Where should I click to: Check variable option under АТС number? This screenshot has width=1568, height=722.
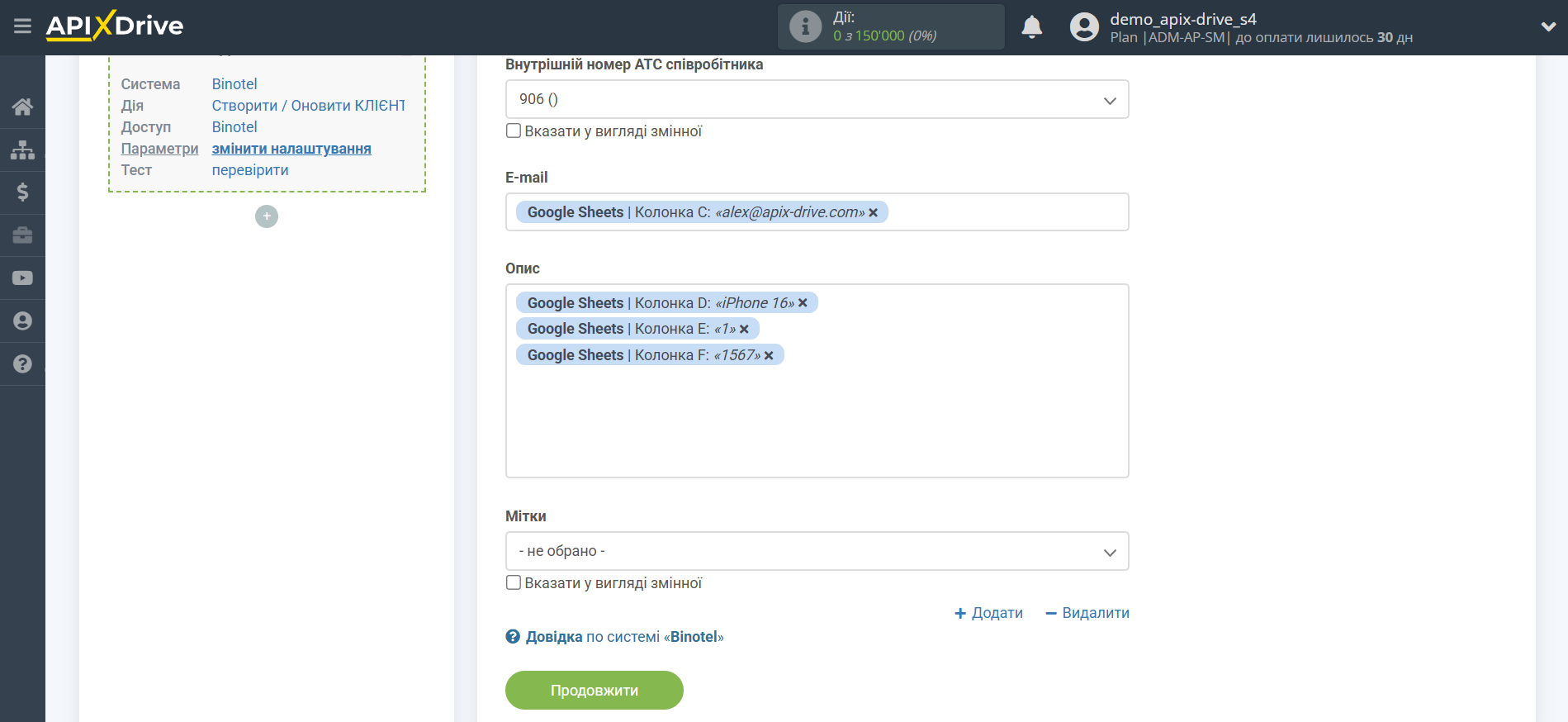[514, 131]
